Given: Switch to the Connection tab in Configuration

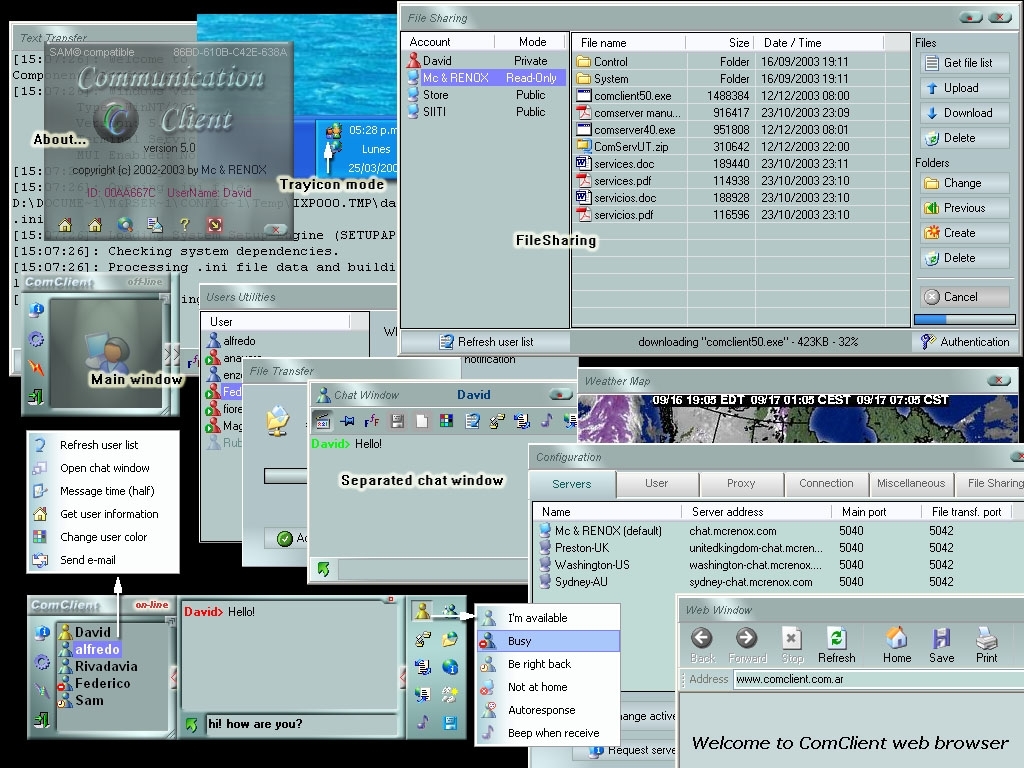Looking at the screenshot, I should [x=826, y=484].
